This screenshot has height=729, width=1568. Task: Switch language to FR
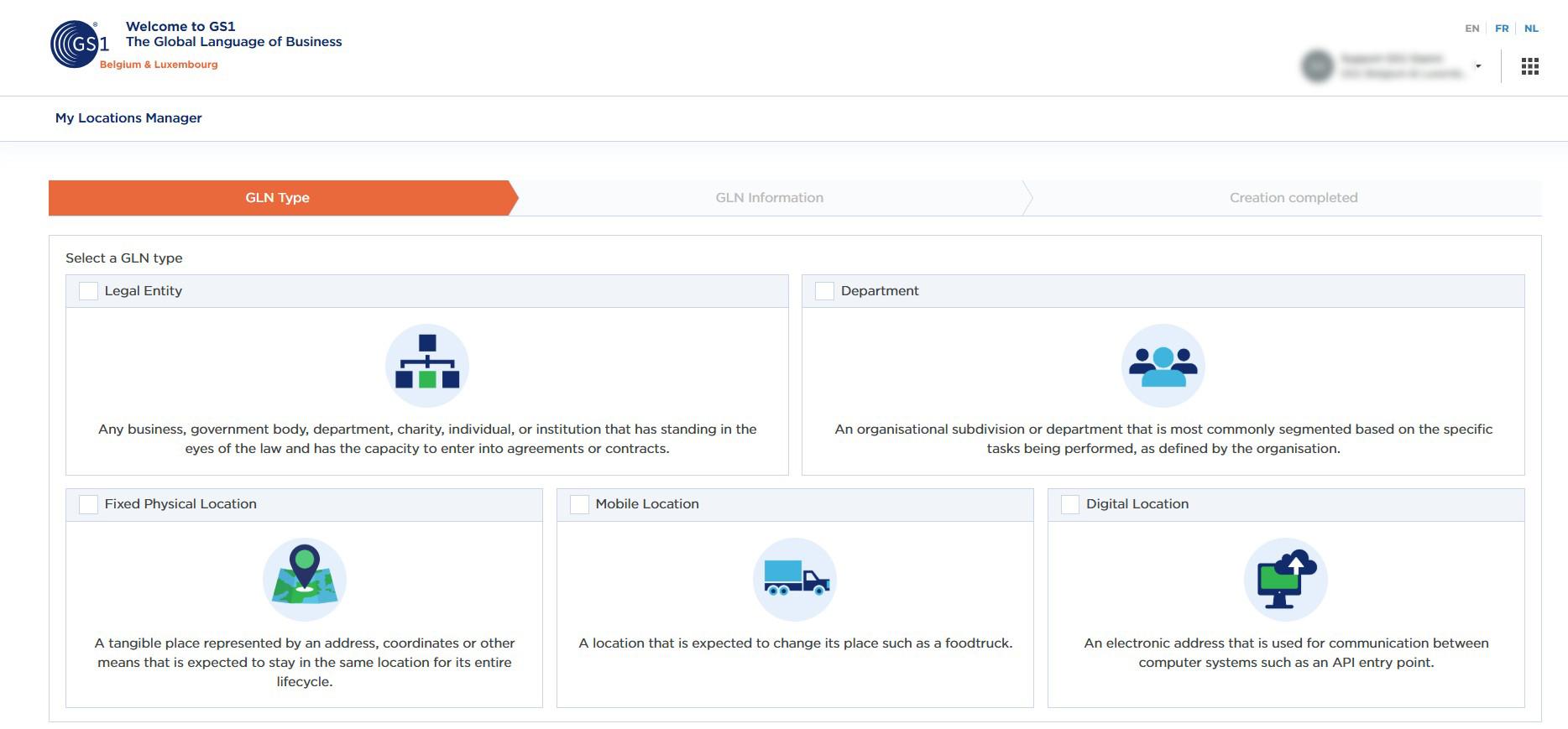(x=1502, y=29)
